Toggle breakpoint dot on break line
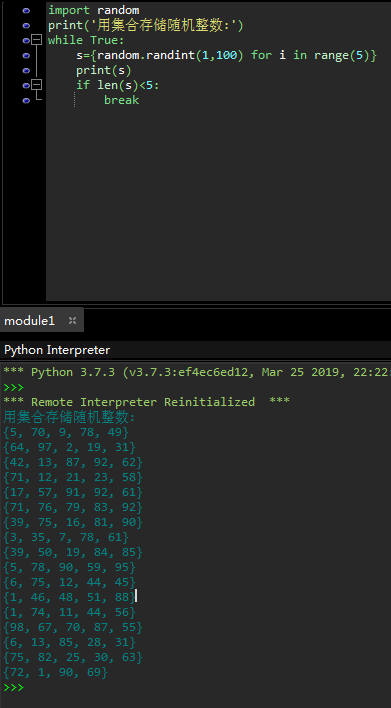This screenshot has width=391, height=708. (x=26, y=100)
